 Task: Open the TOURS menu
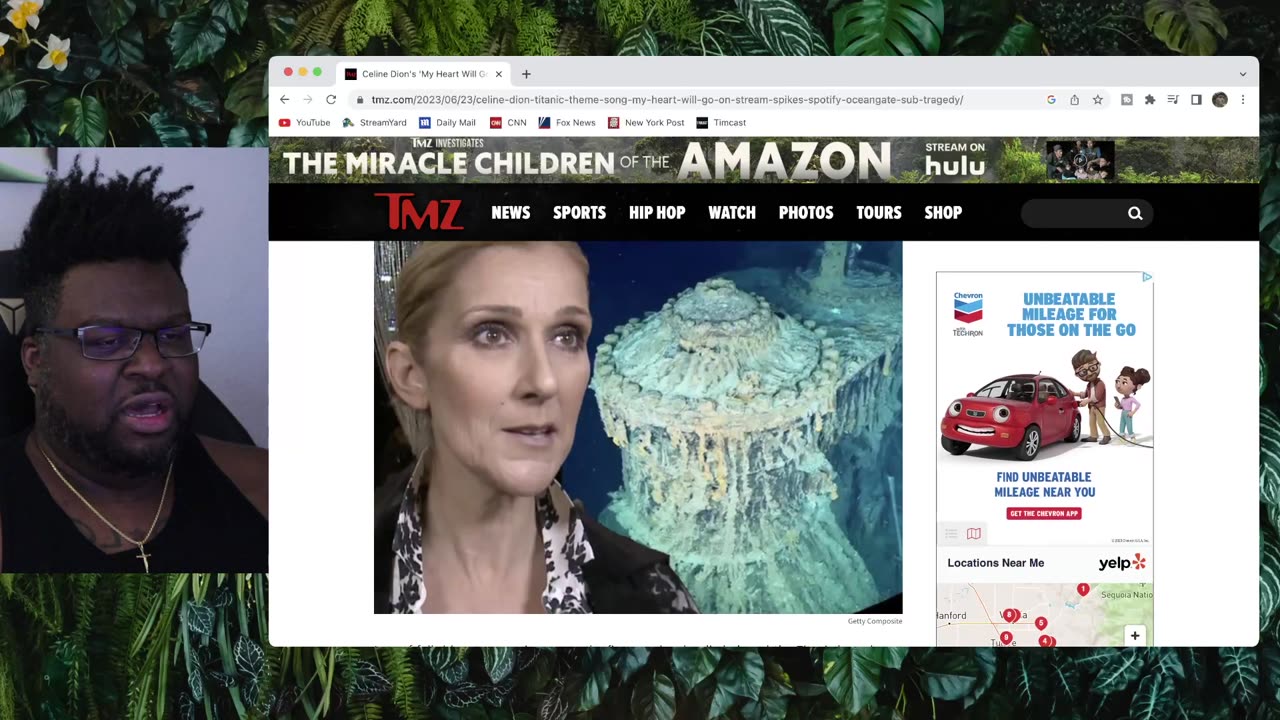[879, 213]
